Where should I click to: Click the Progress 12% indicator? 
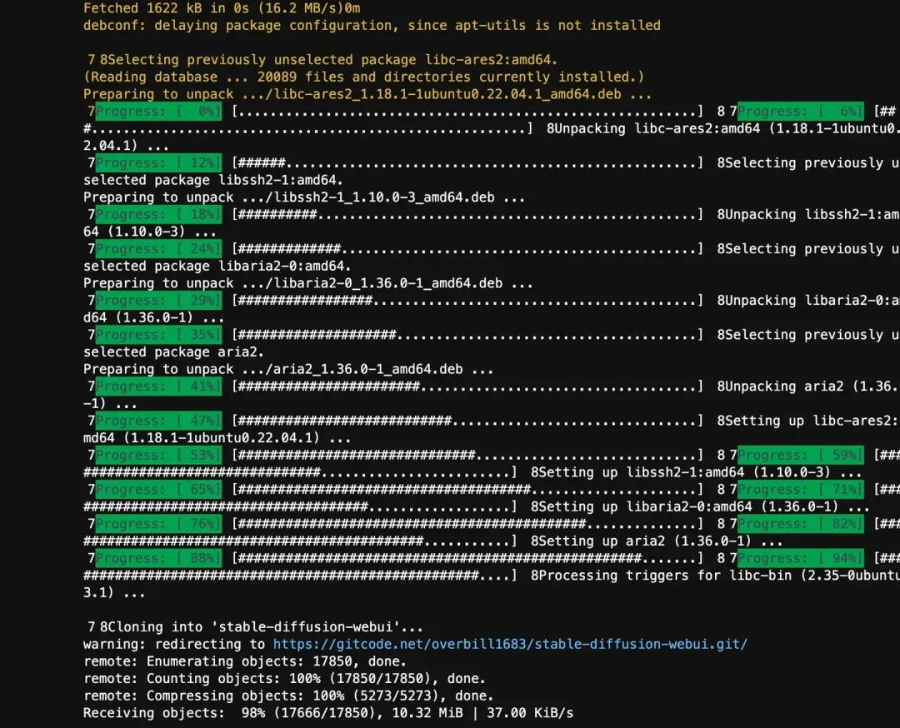158,163
